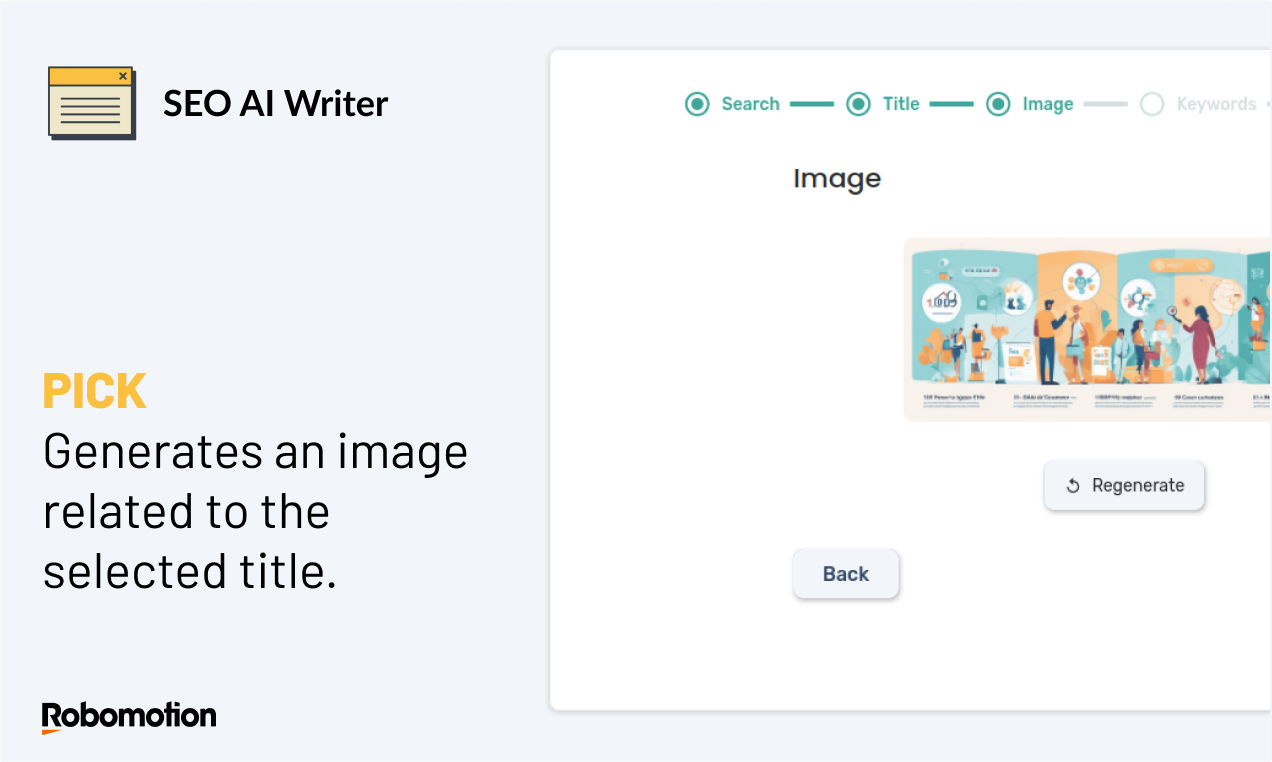
Task: Click the Robomotion logo
Action: 129,717
